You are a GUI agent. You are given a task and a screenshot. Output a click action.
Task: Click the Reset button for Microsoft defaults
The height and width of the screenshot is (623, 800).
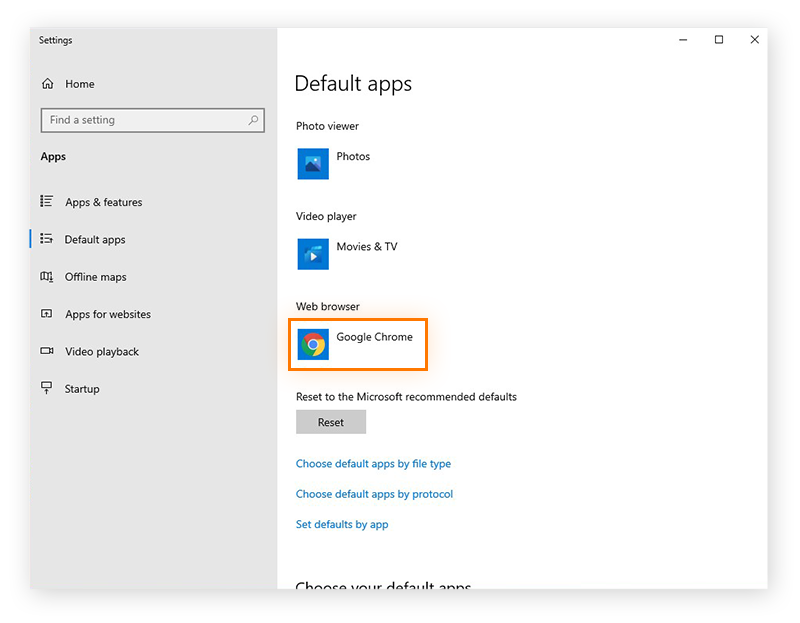(330, 421)
